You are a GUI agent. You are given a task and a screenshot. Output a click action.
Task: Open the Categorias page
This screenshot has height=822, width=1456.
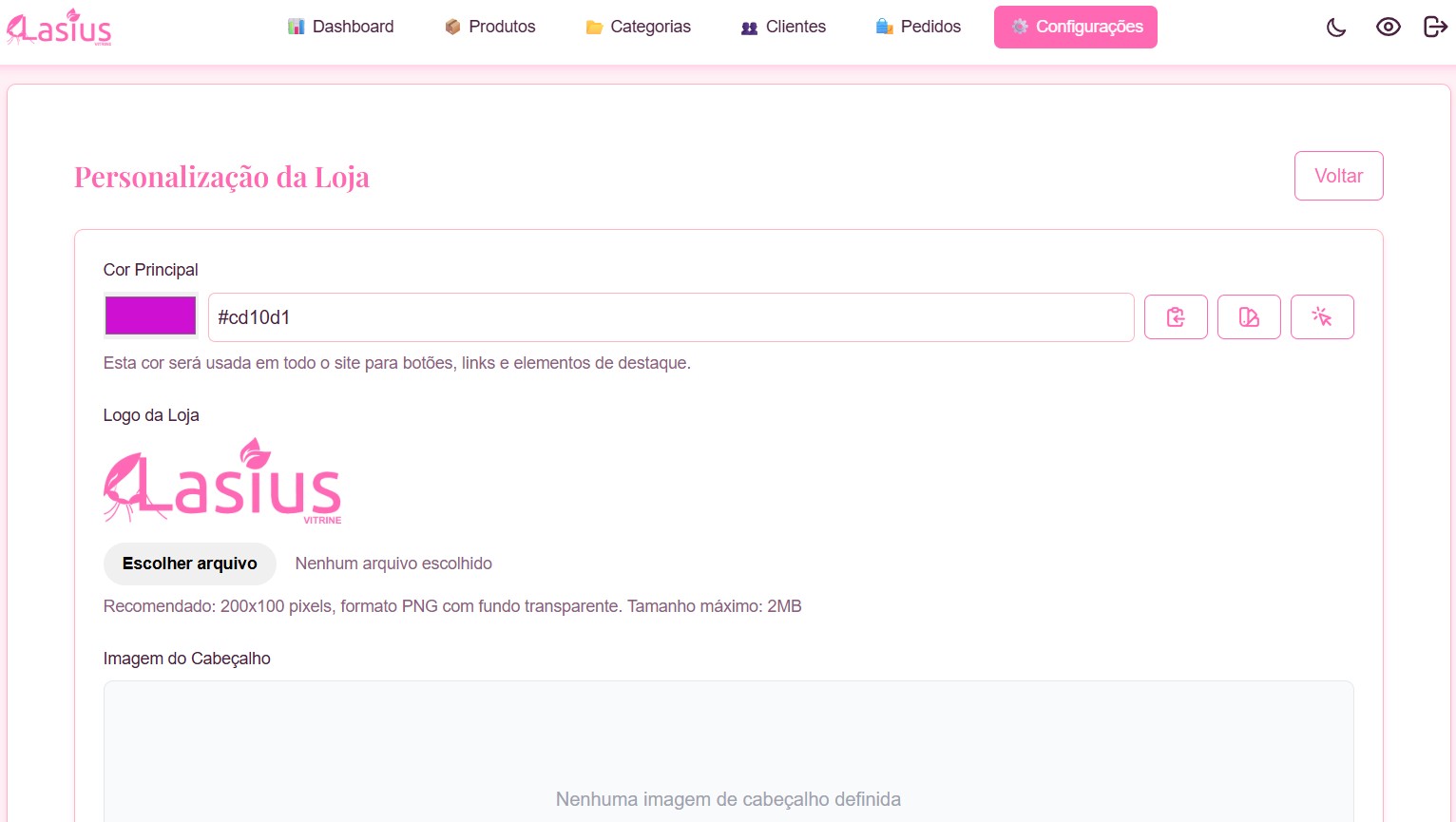click(638, 27)
